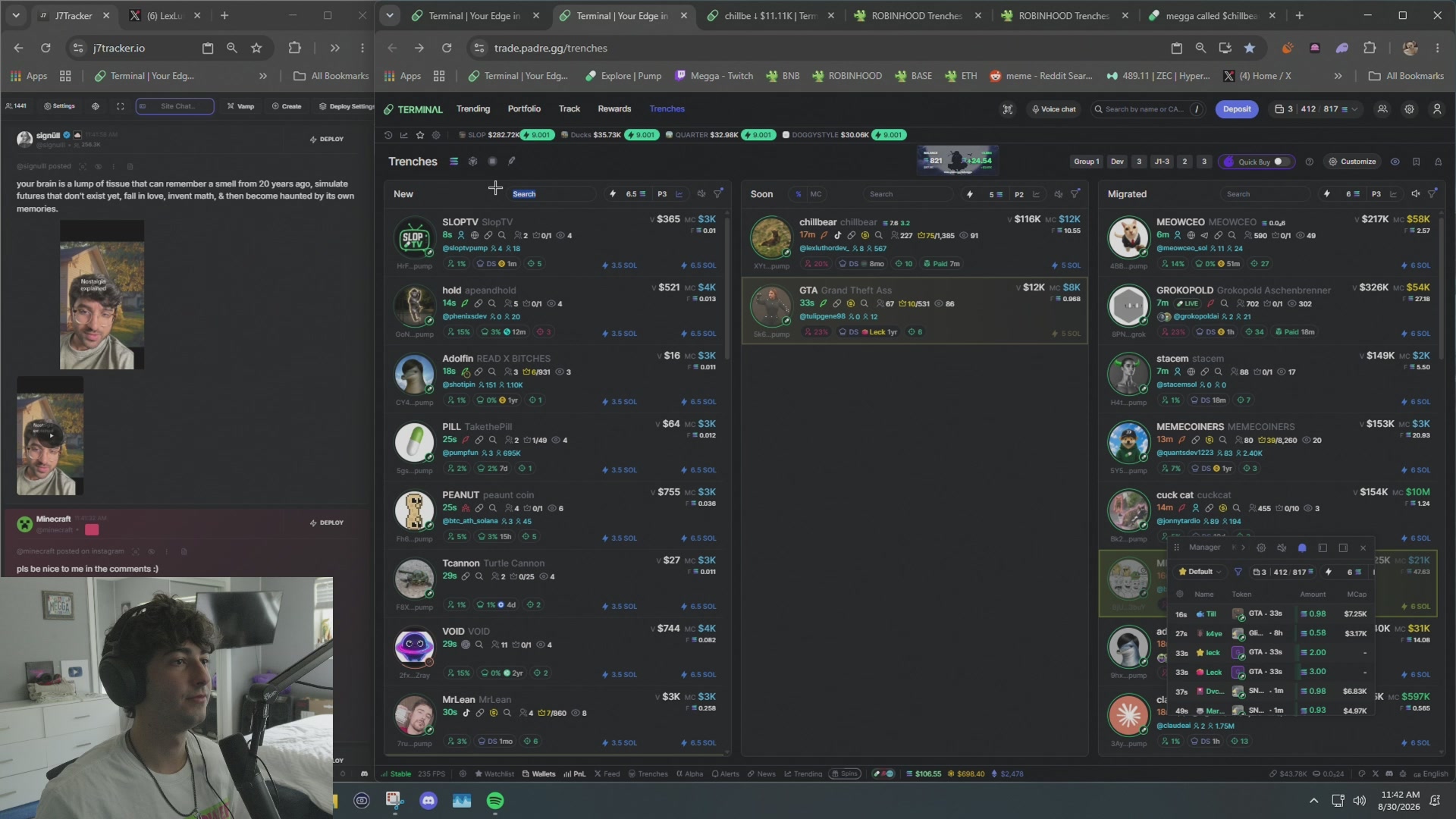Select the Solana chain icon beside Trenches title
This screenshot has height=819, width=1456.
coord(453,162)
